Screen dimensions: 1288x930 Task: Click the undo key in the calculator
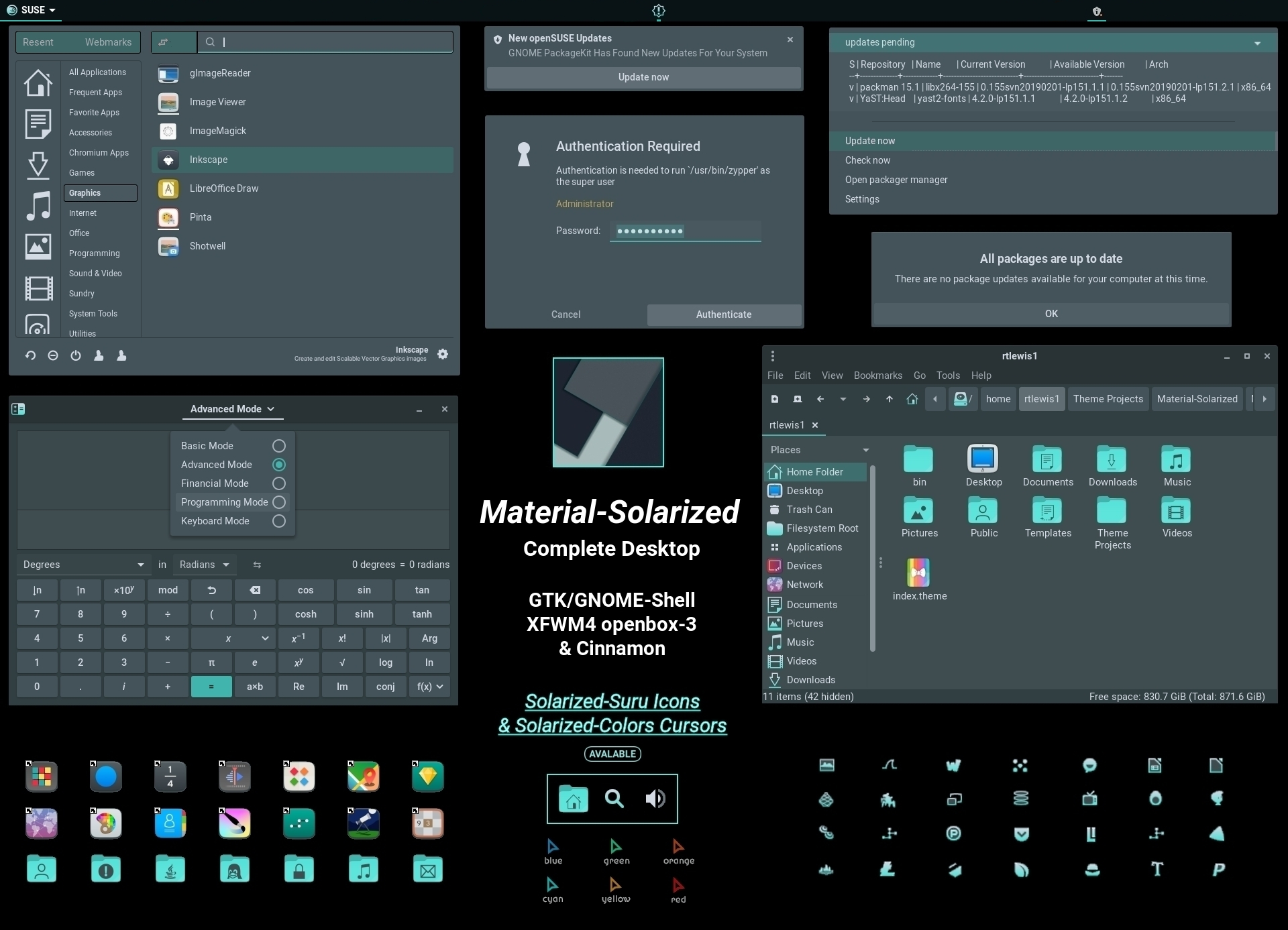(x=211, y=590)
